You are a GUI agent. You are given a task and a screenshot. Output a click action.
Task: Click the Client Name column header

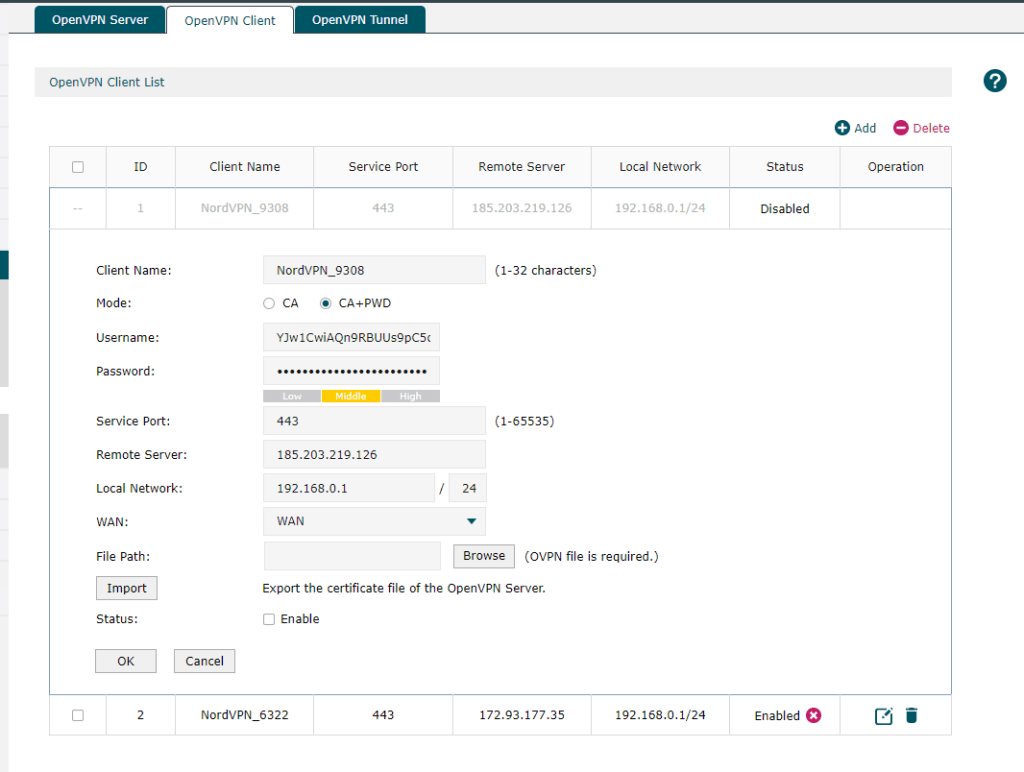click(244, 167)
